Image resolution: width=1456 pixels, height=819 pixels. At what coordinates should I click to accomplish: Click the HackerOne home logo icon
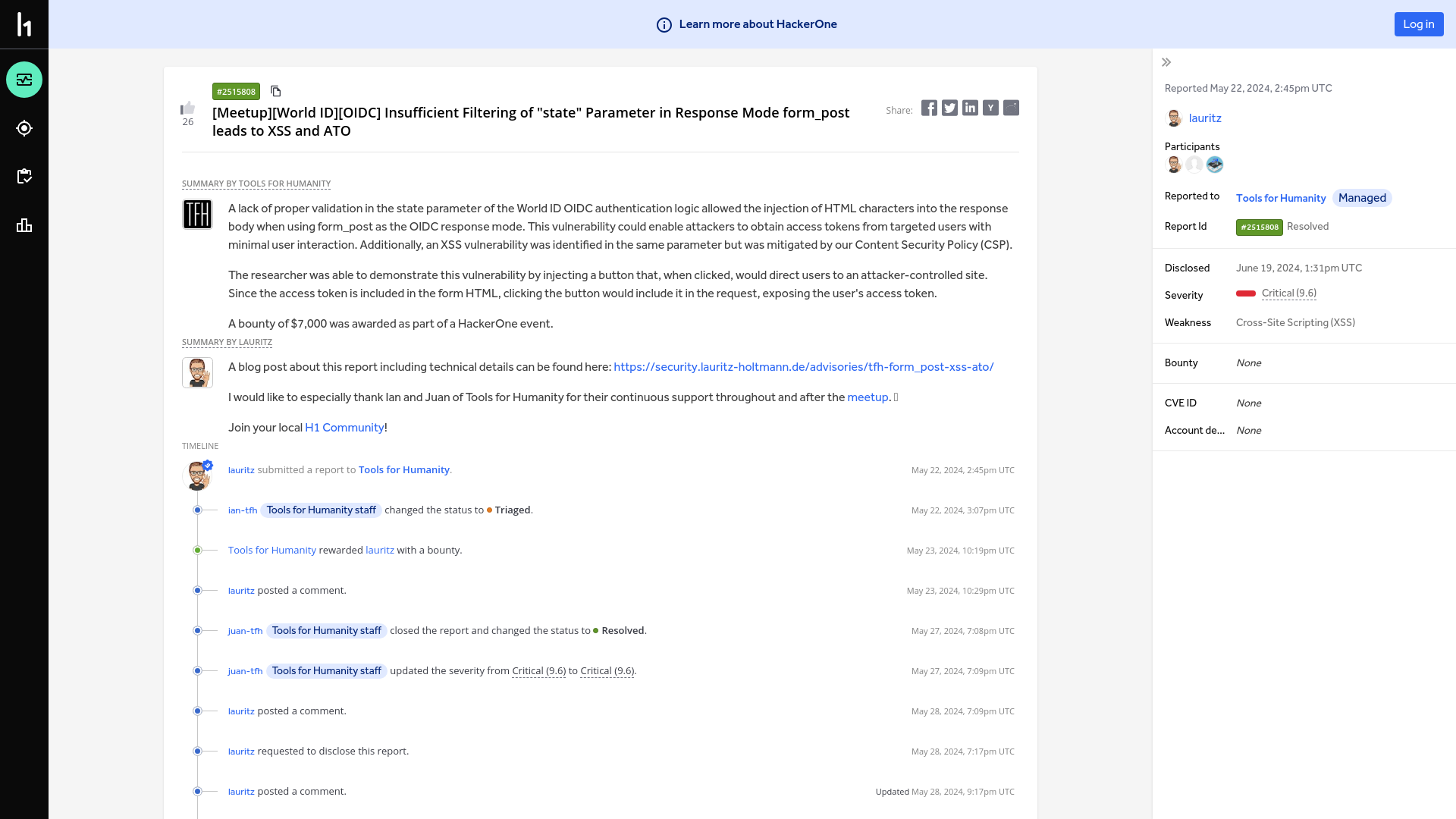pyautogui.click(x=24, y=24)
